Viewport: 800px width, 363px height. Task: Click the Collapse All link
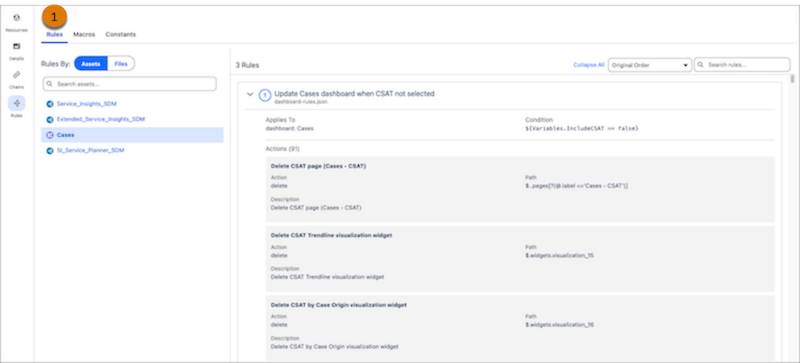click(589, 65)
